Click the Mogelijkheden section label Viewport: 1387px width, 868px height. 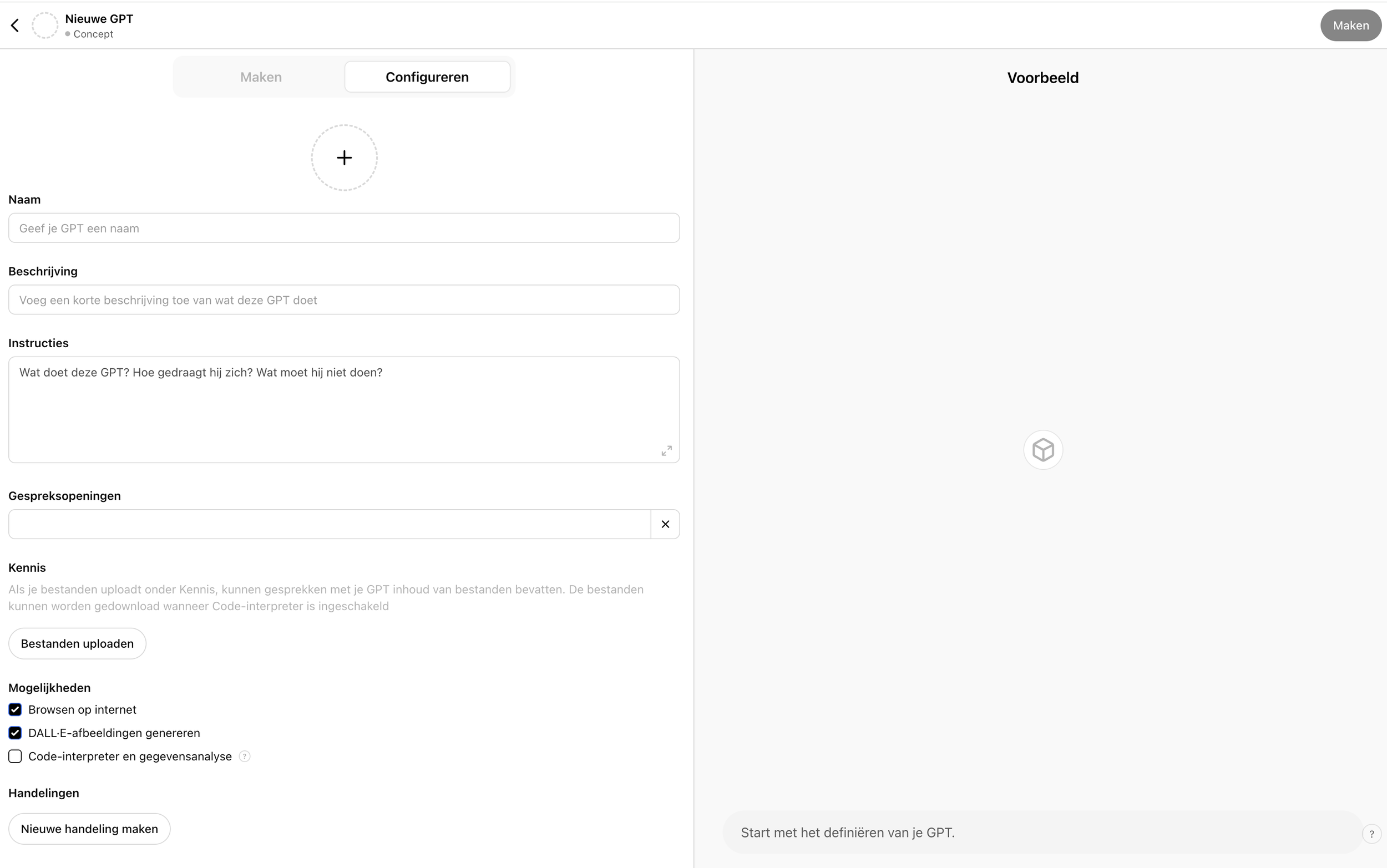click(x=49, y=688)
